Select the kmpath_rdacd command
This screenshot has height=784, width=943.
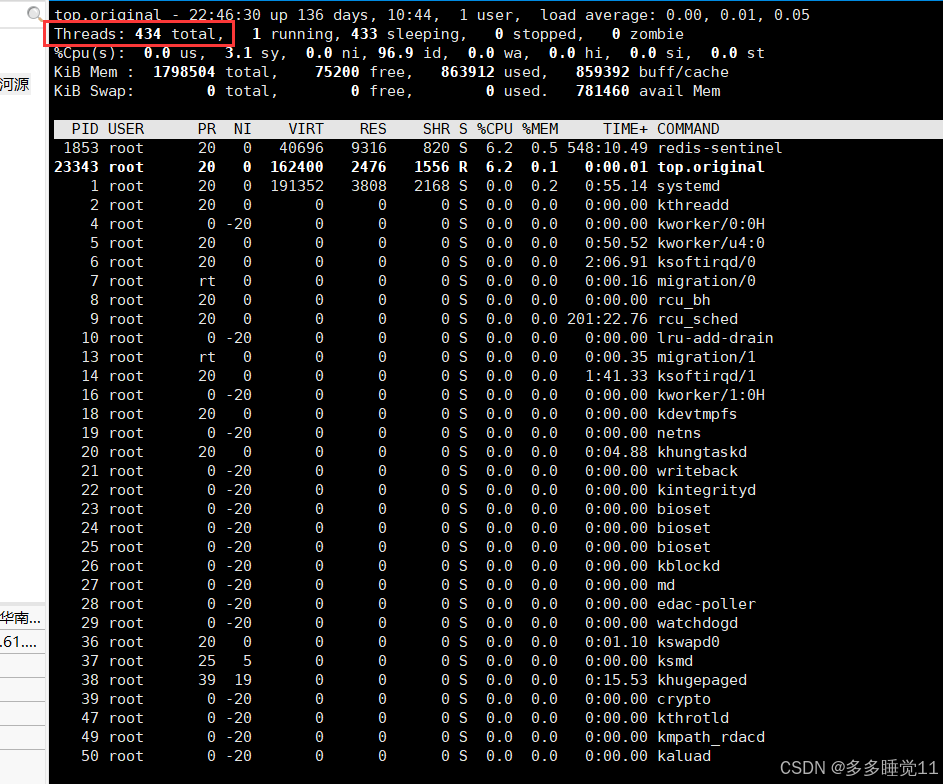coord(710,737)
